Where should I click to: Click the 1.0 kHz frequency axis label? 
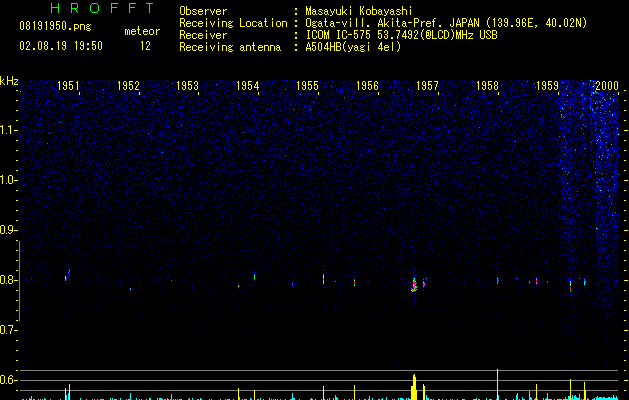(8, 180)
